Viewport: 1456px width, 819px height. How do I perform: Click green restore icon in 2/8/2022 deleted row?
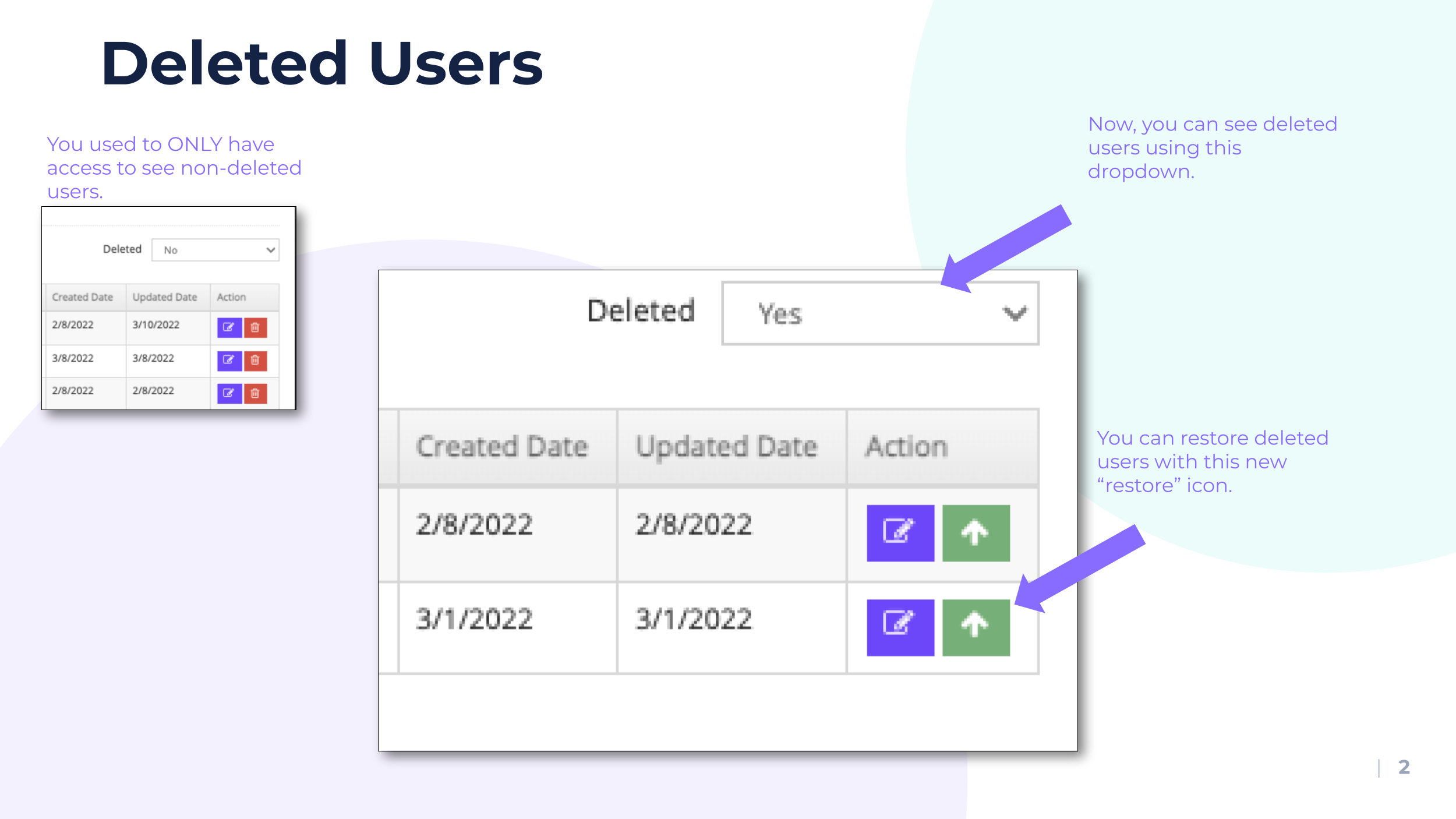[976, 533]
